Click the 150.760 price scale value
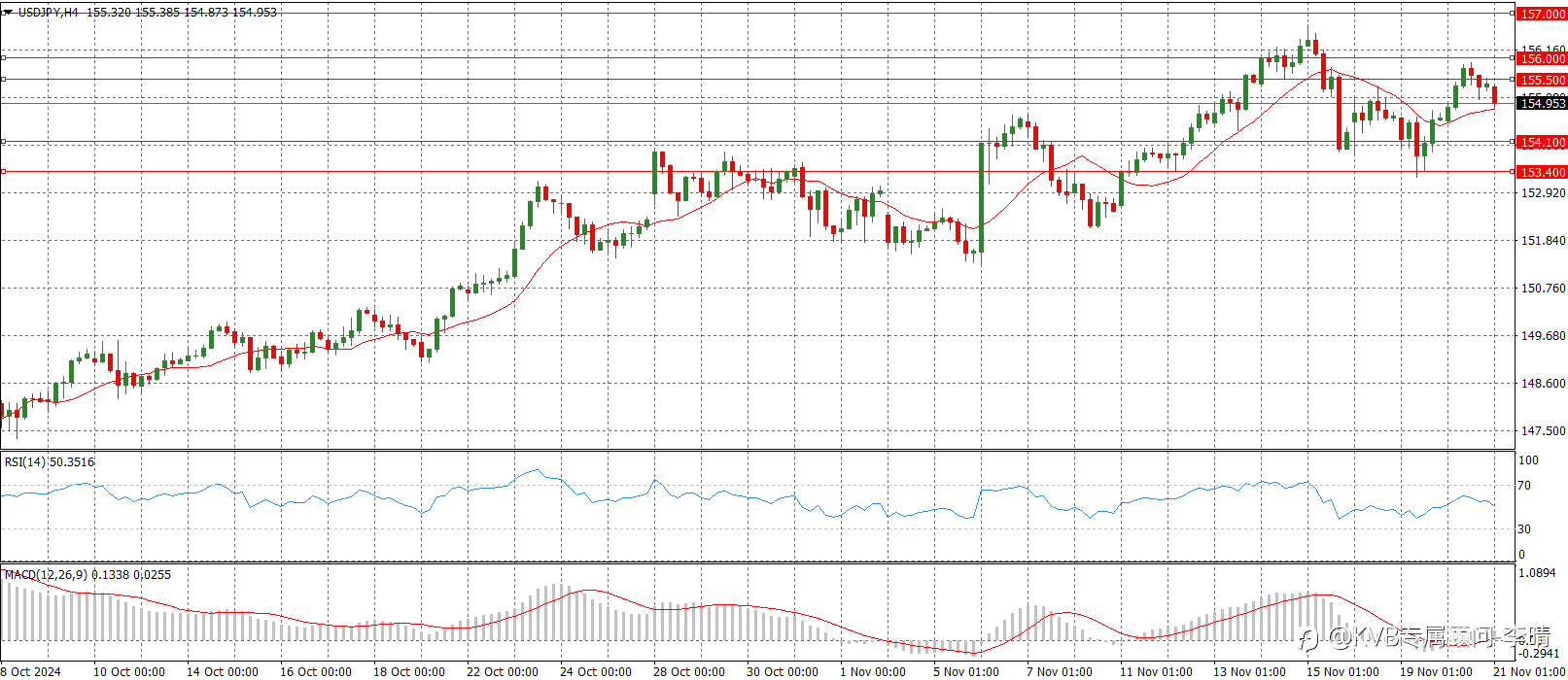Screen dimensions: 1568x680 pyautogui.click(x=1544, y=289)
